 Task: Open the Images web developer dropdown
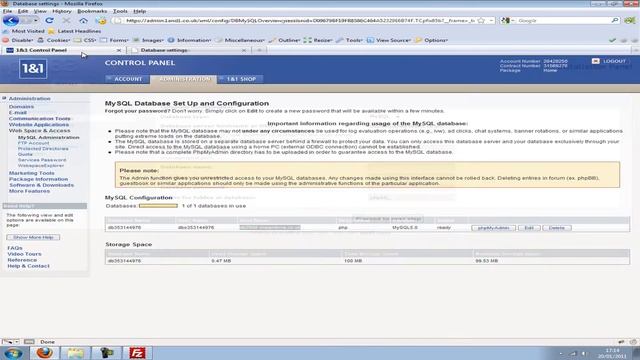click(148, 40)
